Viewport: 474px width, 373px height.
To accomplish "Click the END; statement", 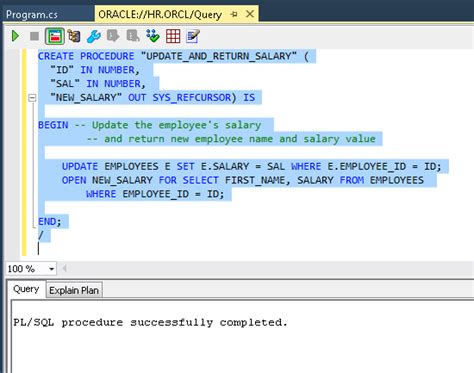I will (50, 222).
